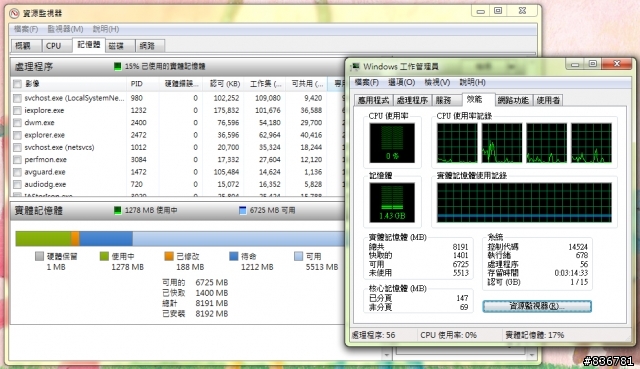
Task: Check the dwm.exe process checkbox
Action: click(17, 122)
